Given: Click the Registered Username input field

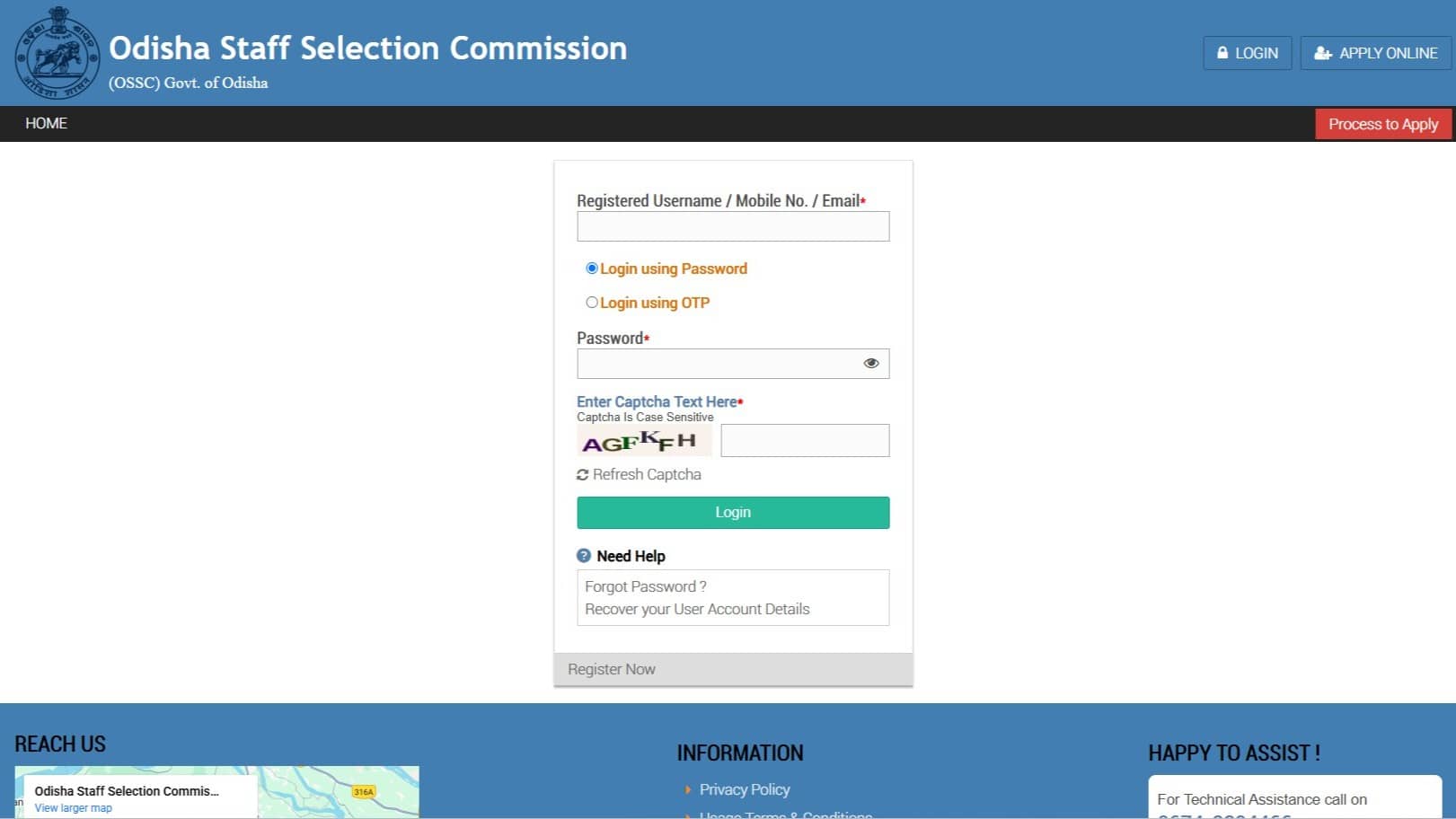Looking at the screenshot, I should tap(732, 226).
